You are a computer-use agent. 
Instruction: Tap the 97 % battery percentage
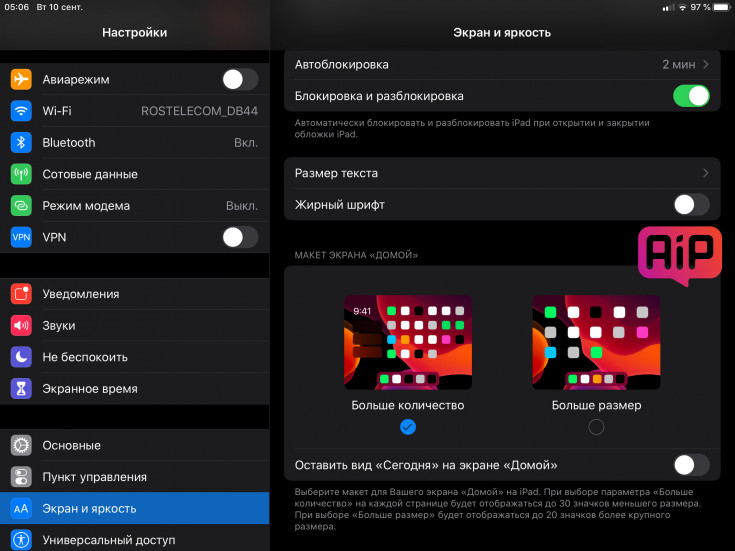tap(700, 8)
